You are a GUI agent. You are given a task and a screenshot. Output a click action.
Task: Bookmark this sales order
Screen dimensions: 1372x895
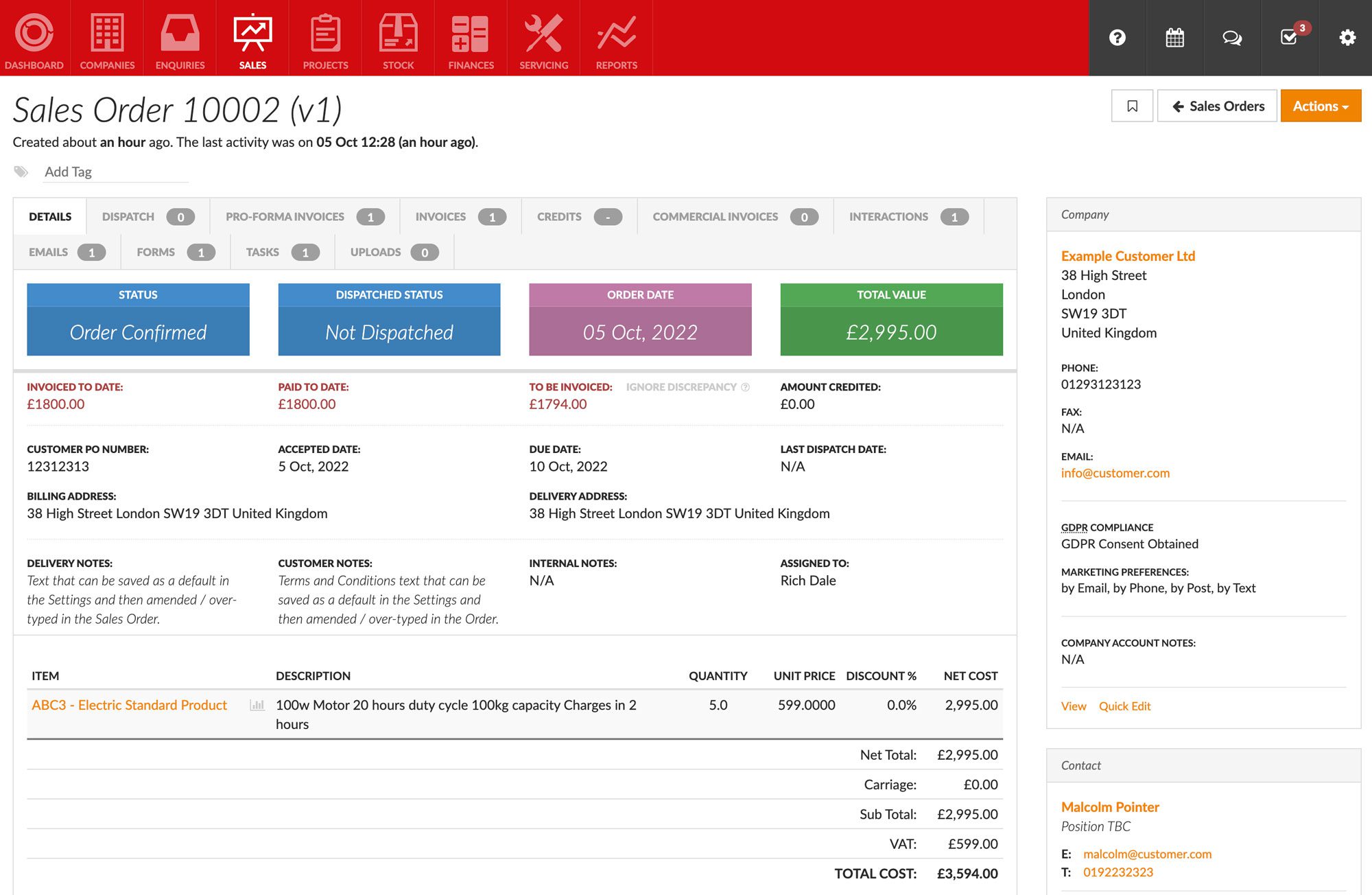pyautogui.click(x=1132, y=106)
